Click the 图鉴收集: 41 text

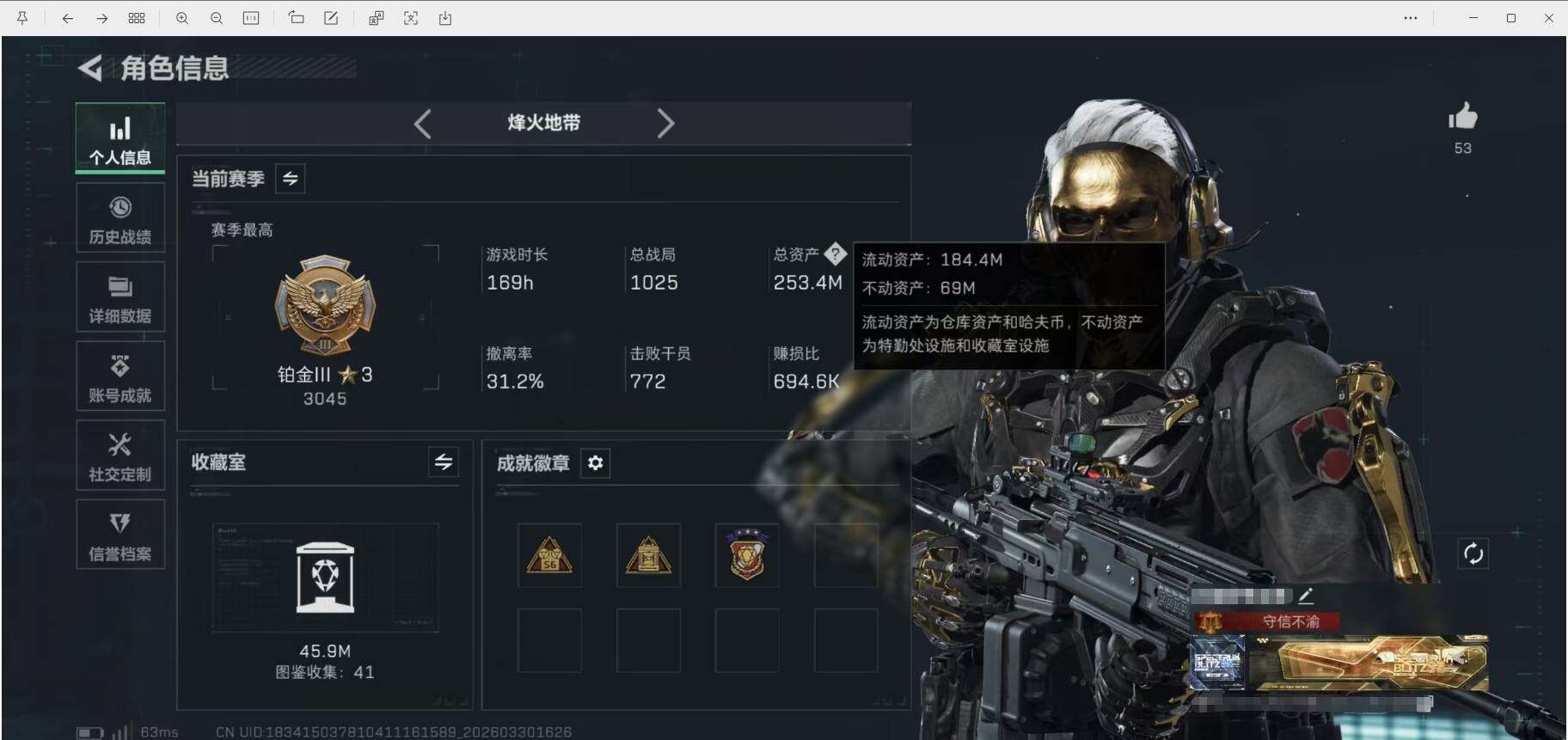click(x=325, y=672)
